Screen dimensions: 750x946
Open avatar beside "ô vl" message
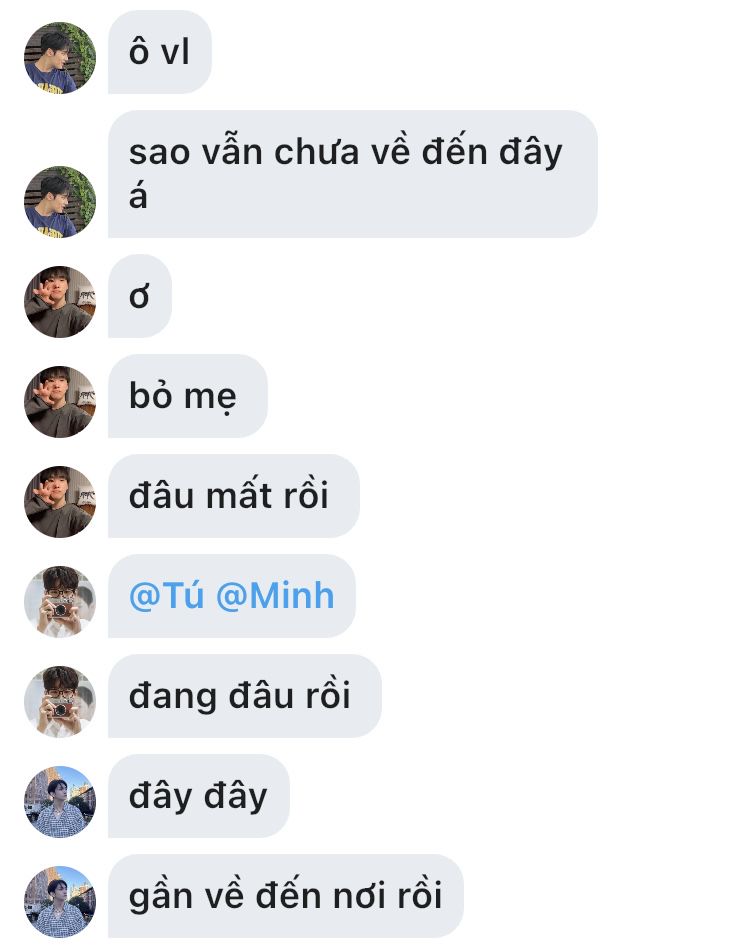point(60,58)
